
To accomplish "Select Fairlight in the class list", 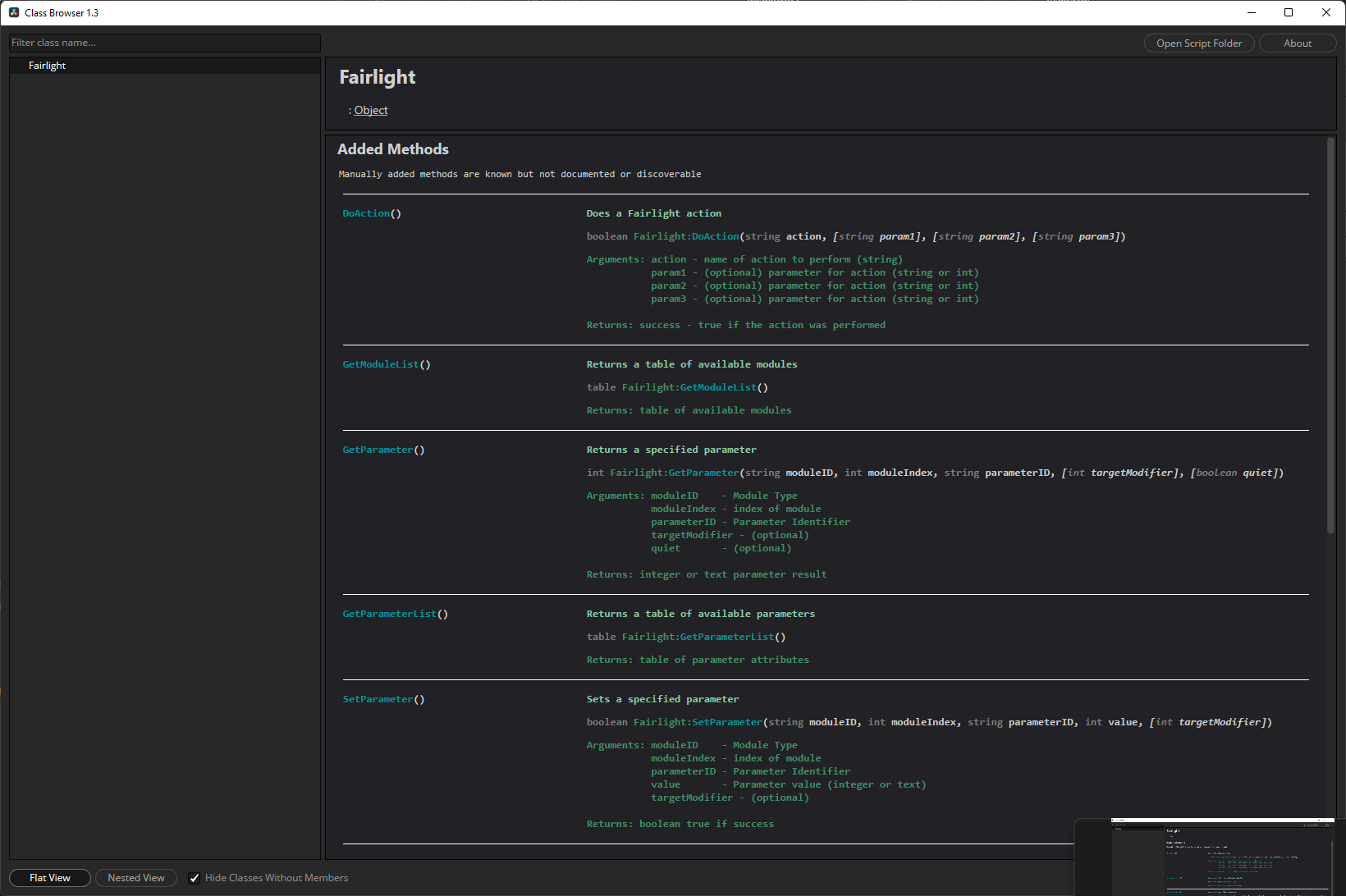I will pos(164,66).
